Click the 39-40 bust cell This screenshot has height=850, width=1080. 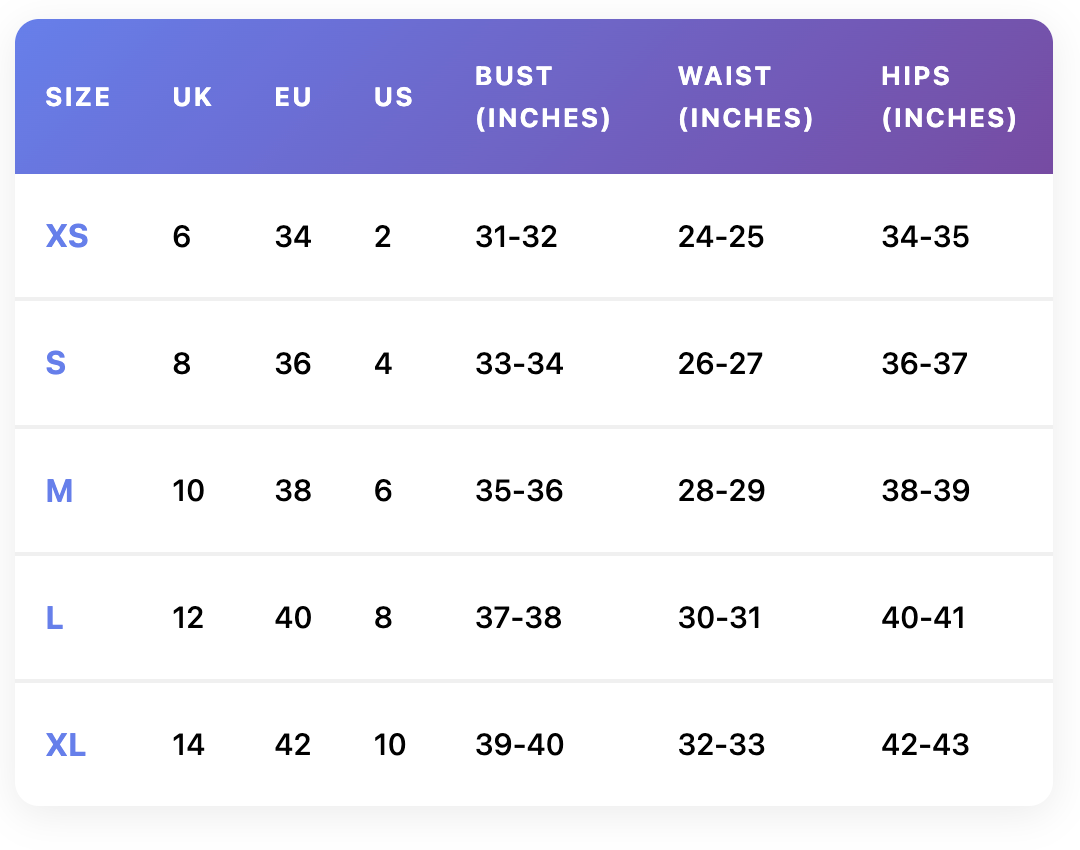519,745
